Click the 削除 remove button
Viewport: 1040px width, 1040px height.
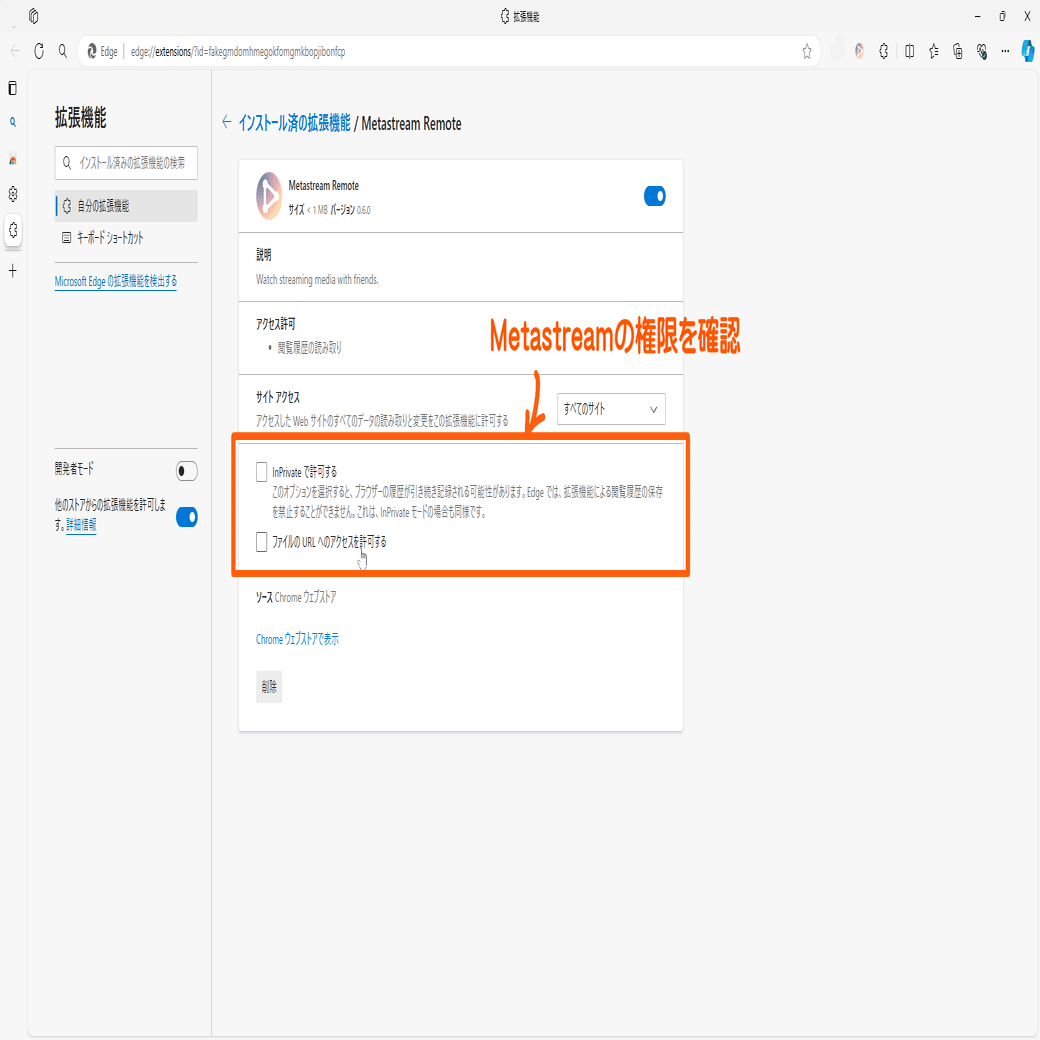pos(269,686)
